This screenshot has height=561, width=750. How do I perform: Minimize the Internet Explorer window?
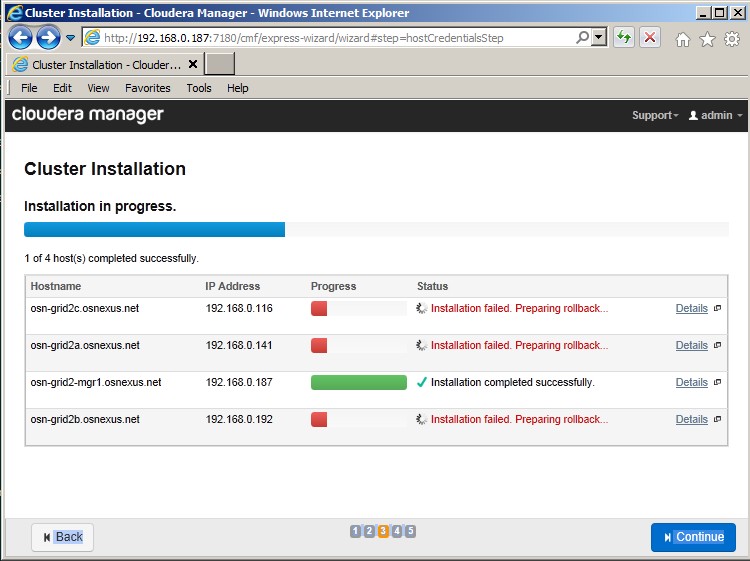coord(702,13)
